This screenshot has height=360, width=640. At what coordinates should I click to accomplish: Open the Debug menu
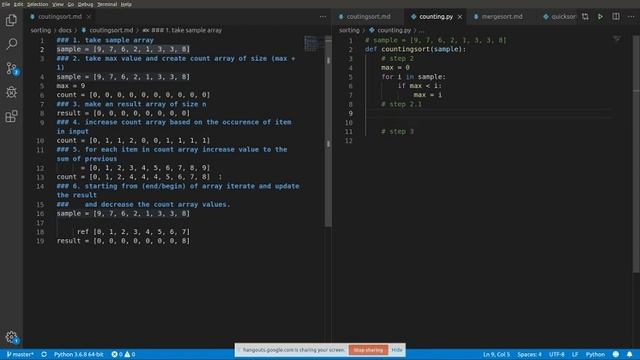[85, 4]
